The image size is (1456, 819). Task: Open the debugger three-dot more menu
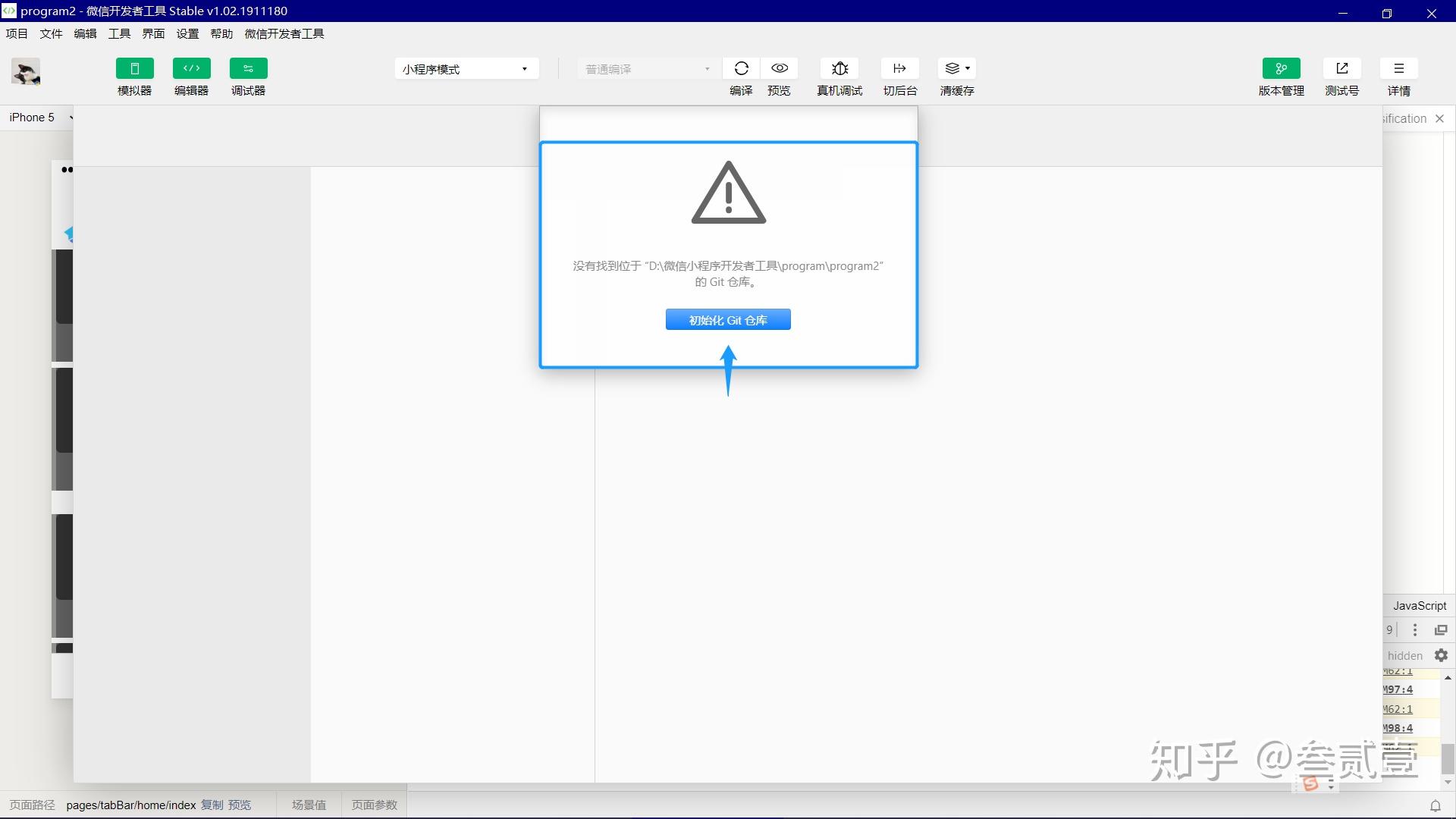click(x=1414, y=629)
